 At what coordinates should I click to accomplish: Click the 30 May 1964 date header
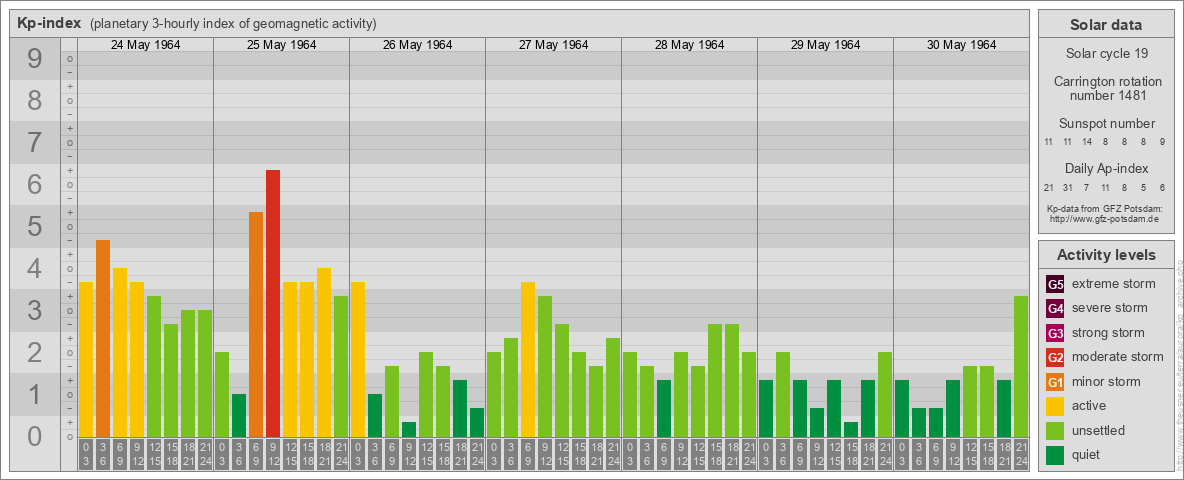coord(961,45)
